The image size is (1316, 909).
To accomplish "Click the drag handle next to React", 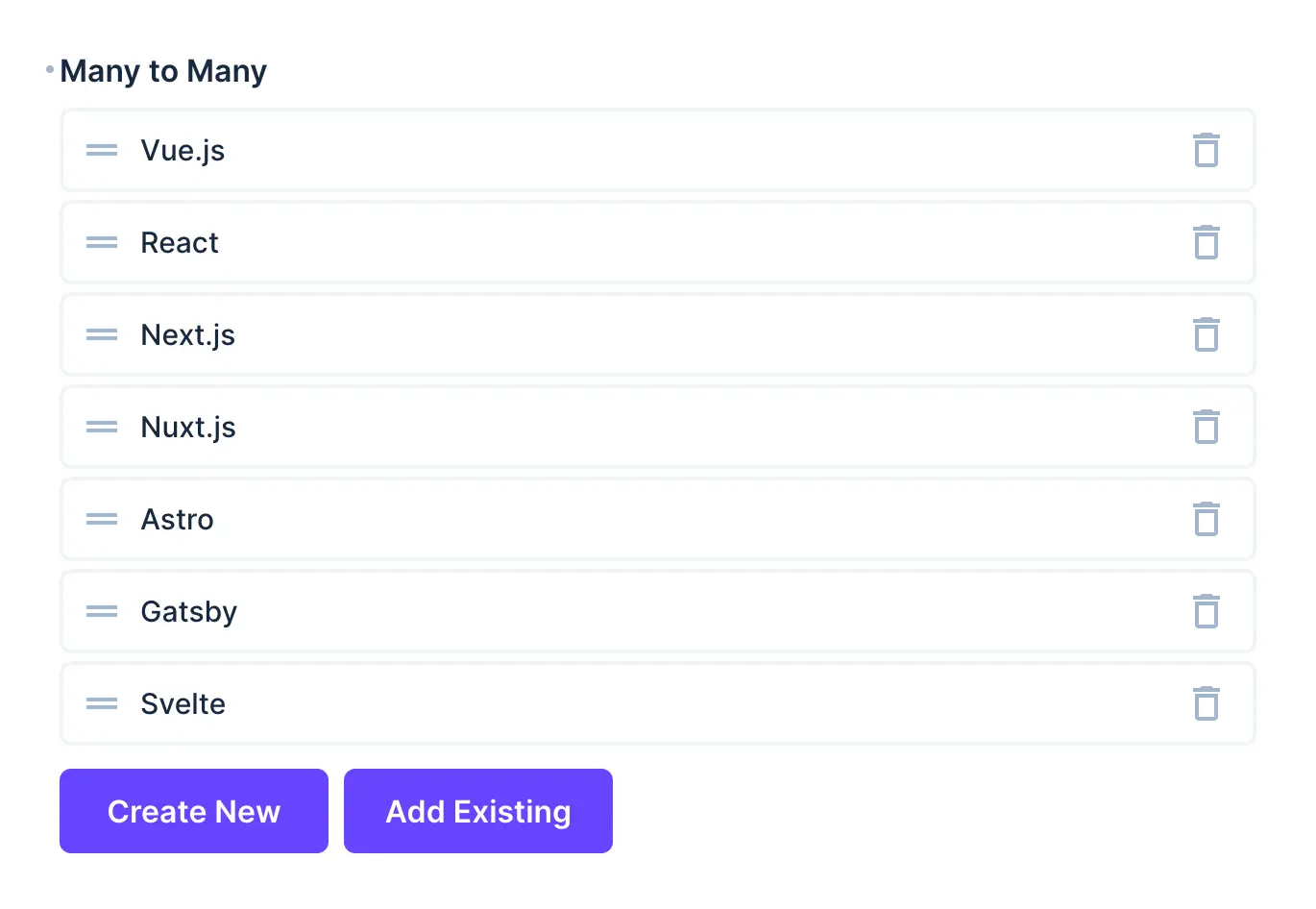I will click(101, 242).
